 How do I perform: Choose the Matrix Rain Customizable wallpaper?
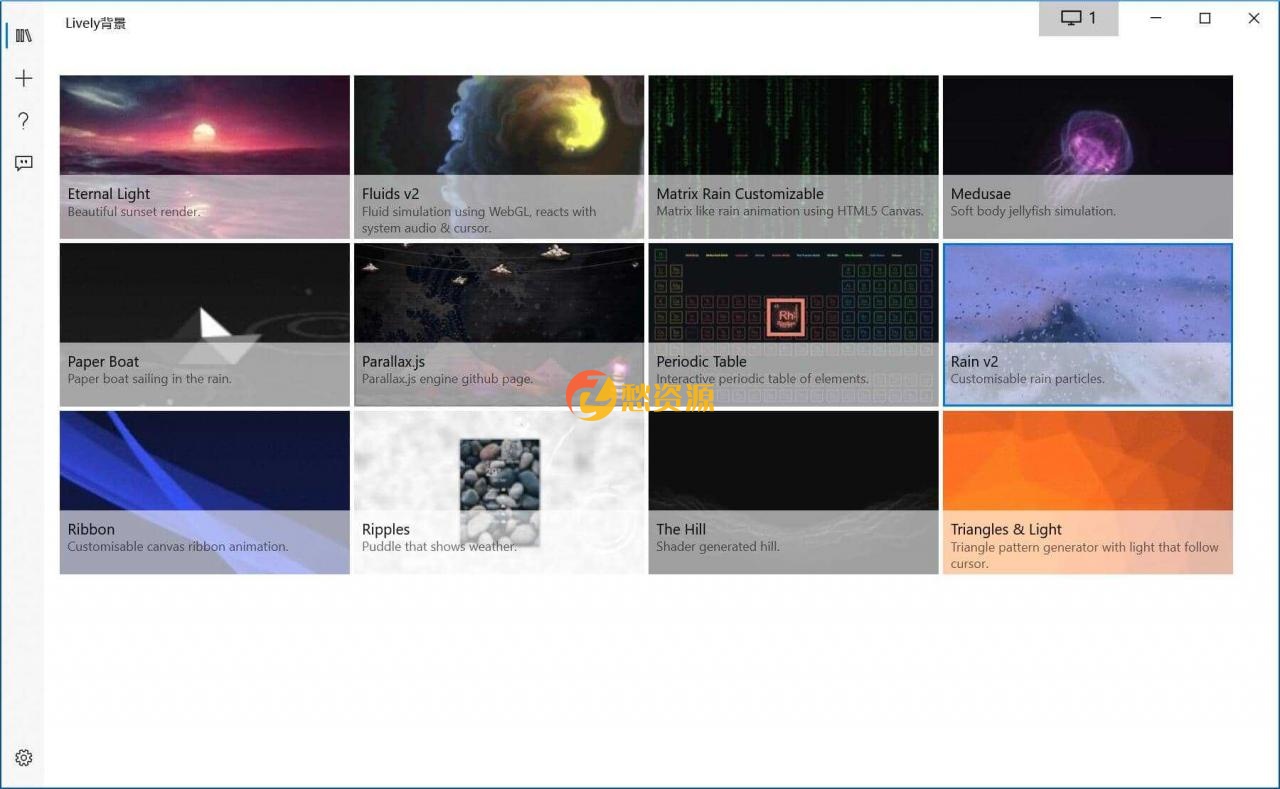[x=792, y=156]
